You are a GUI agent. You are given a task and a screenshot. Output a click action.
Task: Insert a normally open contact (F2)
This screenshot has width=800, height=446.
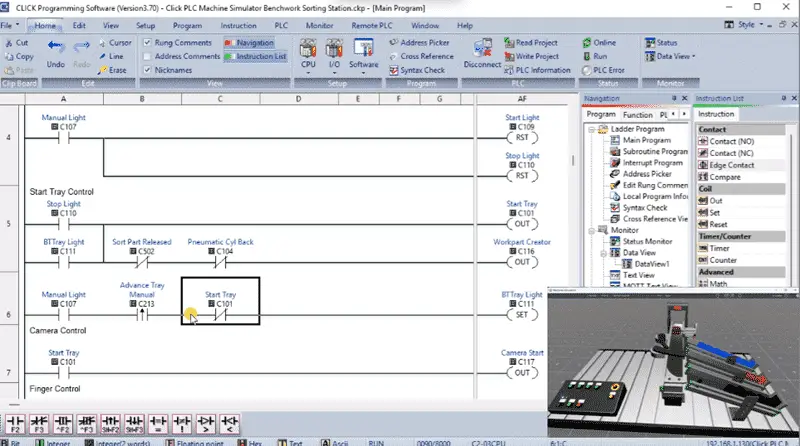point(15,424)
